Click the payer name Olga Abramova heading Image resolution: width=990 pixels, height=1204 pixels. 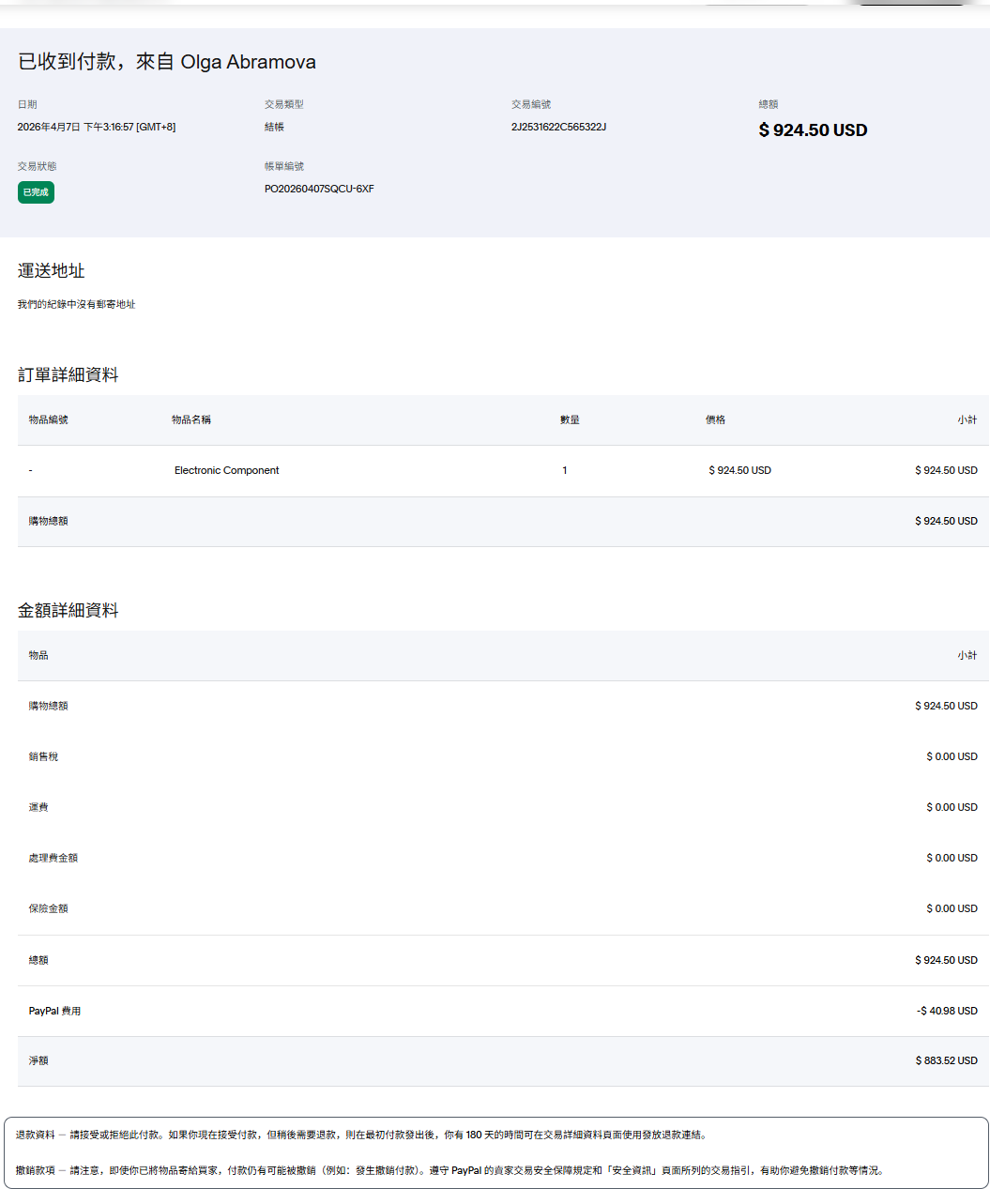248,62
